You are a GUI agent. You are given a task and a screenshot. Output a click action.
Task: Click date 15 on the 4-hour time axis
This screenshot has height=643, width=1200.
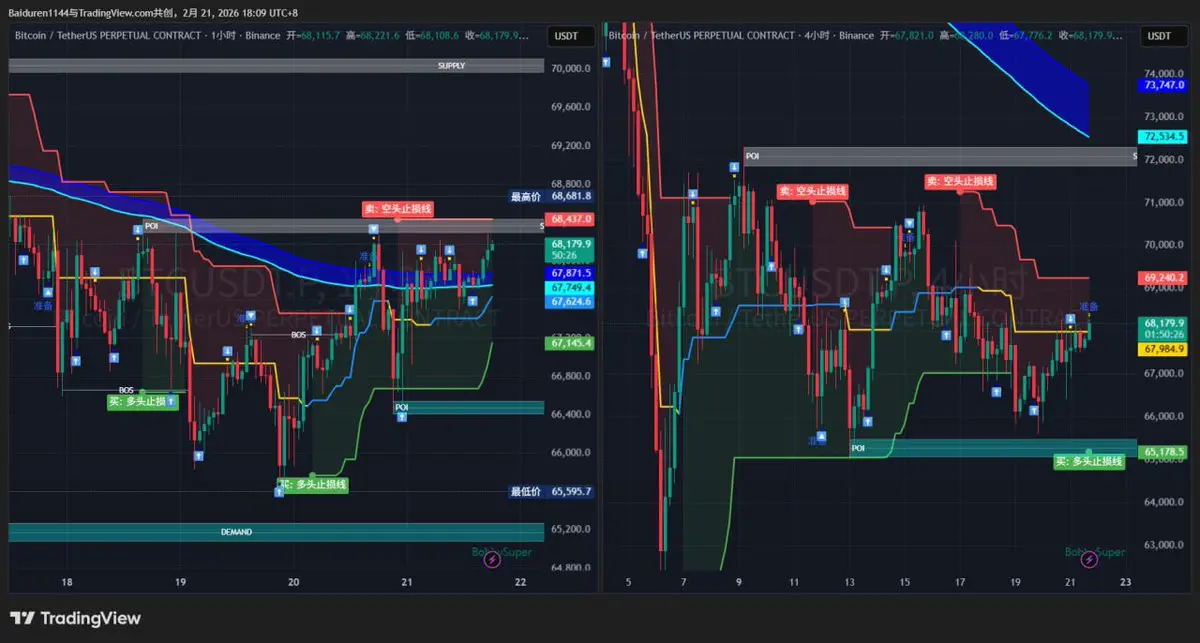click(905, 581)
